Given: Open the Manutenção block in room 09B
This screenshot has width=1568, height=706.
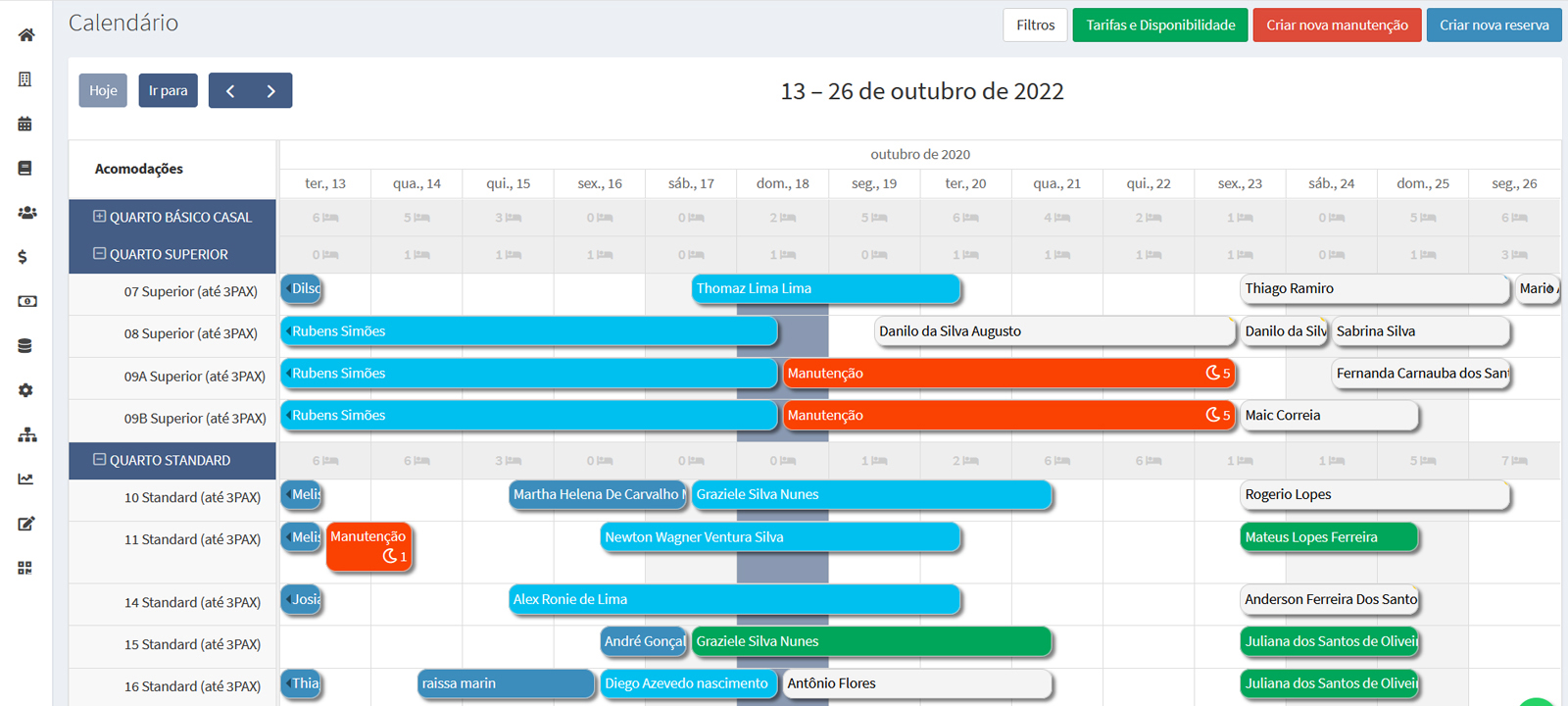Looking at the screenshot, I should coord(1009,416).
